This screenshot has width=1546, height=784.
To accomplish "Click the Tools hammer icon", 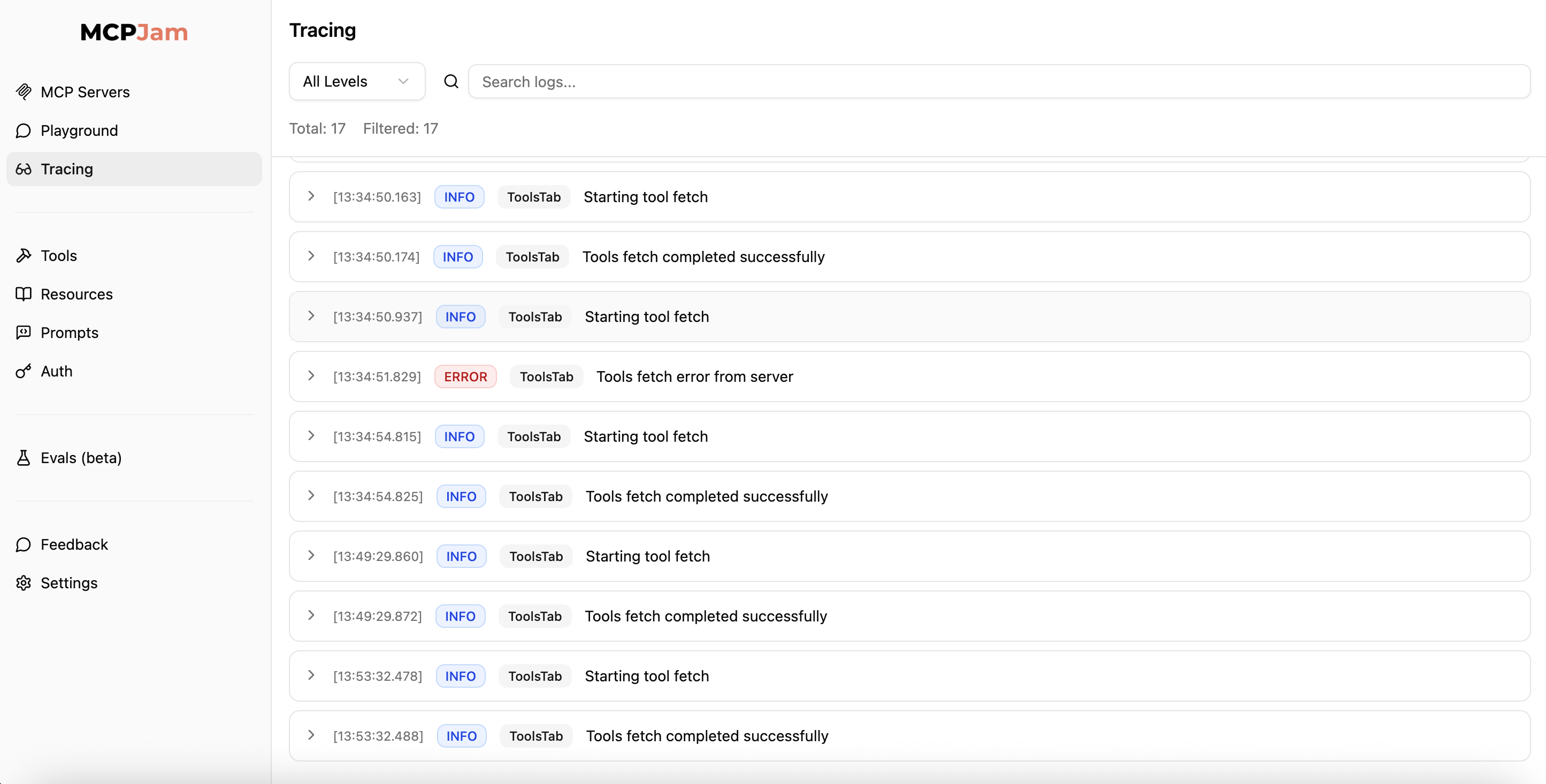I will click(x=24, y=256).
